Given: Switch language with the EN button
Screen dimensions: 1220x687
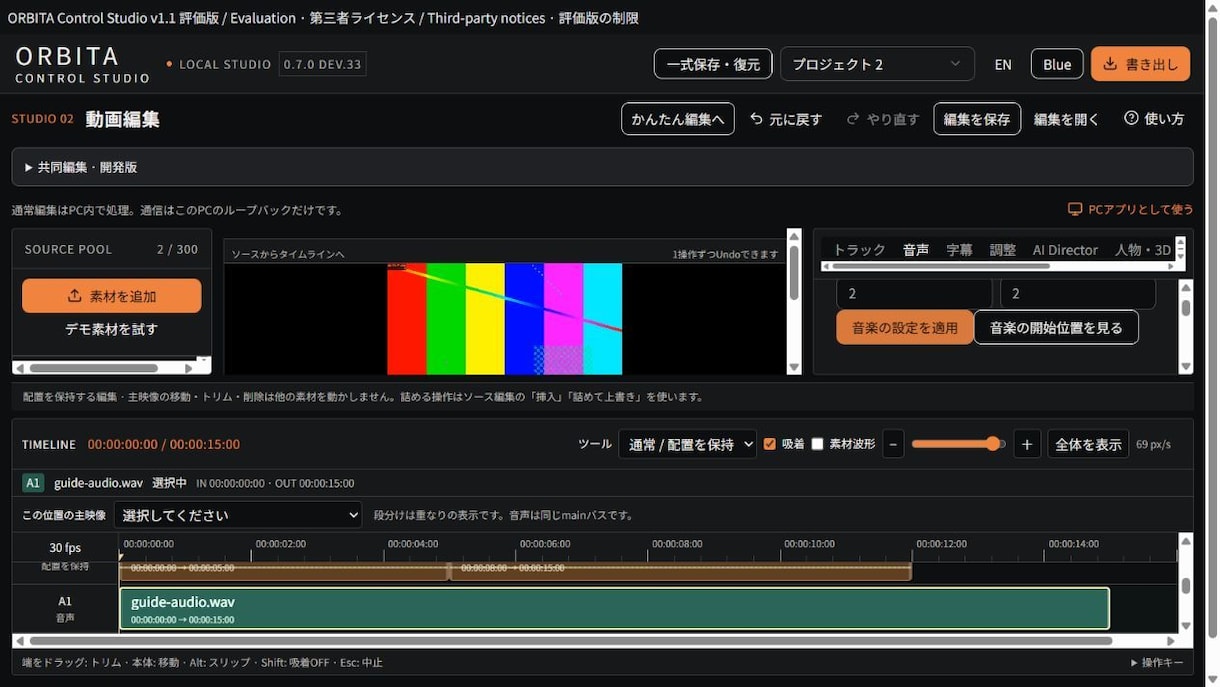Looking at the screenshot, I should 1003,64.
